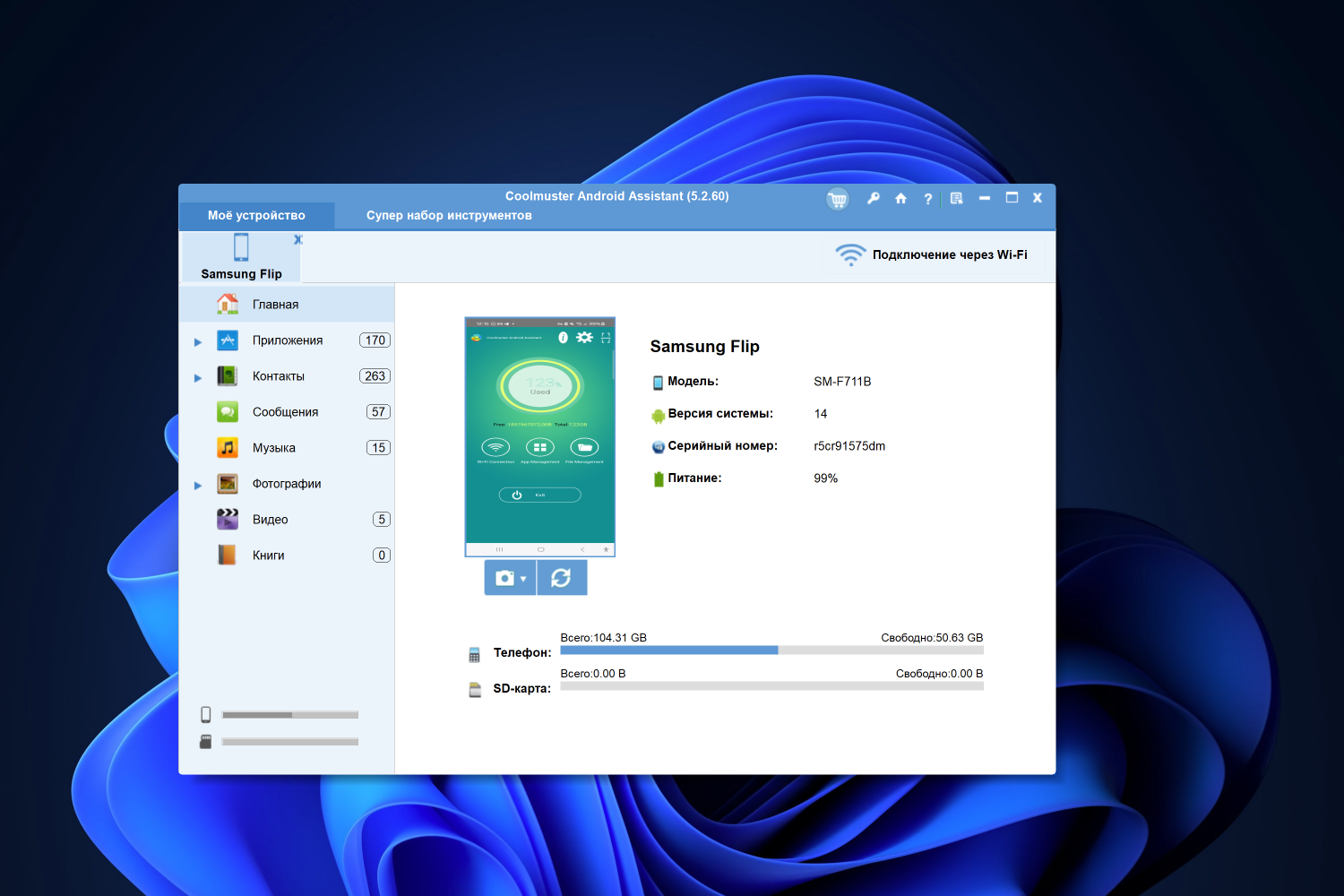Click the Samsung Flip heading in device info

coord(705,347)
